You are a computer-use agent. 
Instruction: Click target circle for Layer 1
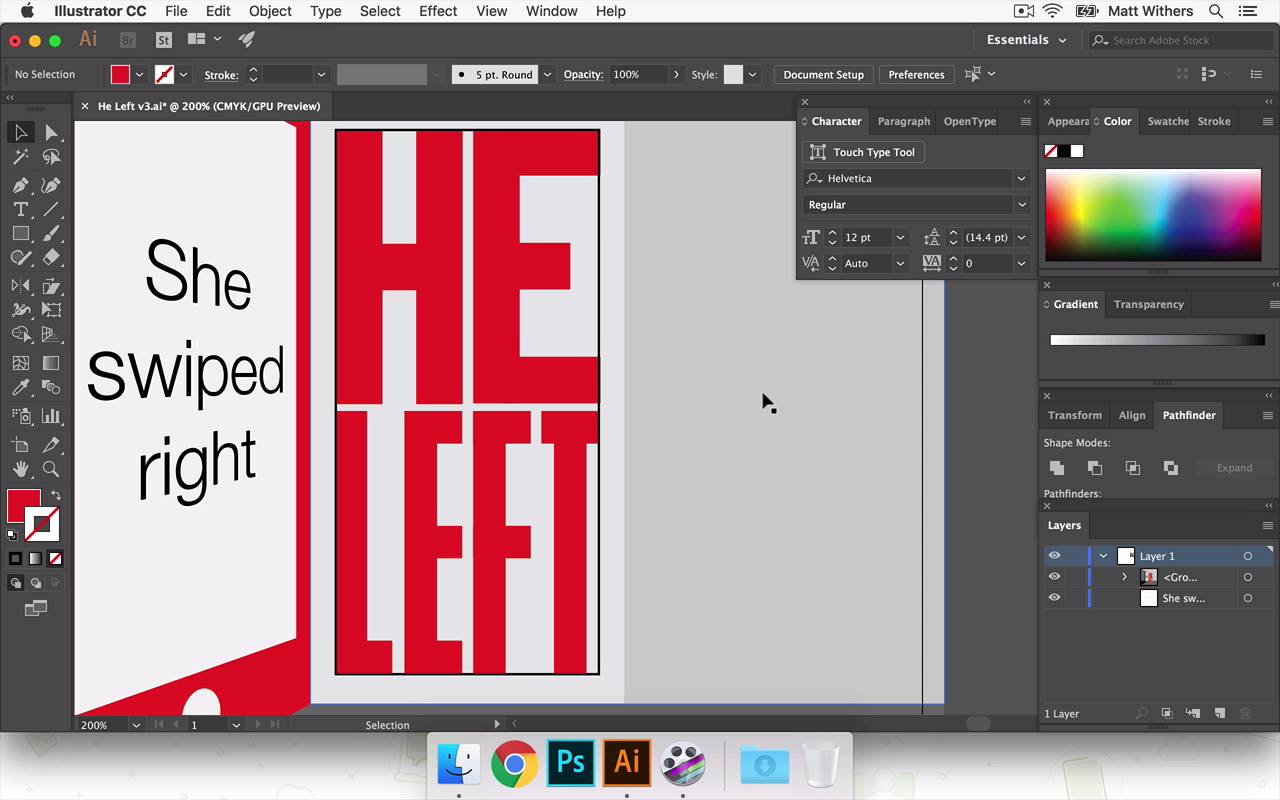click(1248, 556)
